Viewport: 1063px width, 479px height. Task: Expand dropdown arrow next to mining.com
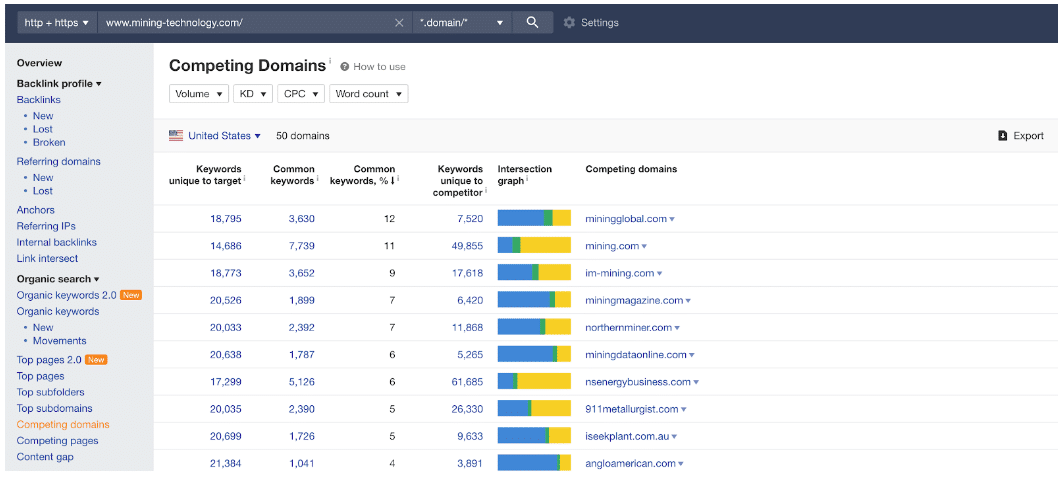[644, 247]
